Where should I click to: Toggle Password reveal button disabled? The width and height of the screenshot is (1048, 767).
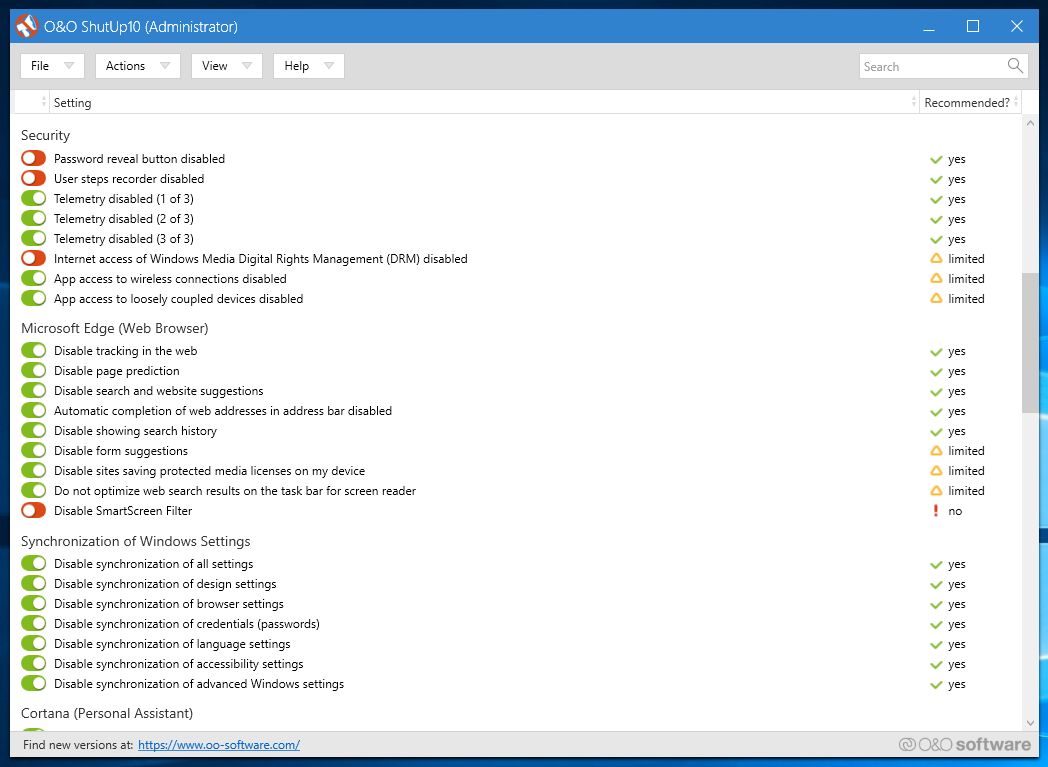tap(33, 158)
